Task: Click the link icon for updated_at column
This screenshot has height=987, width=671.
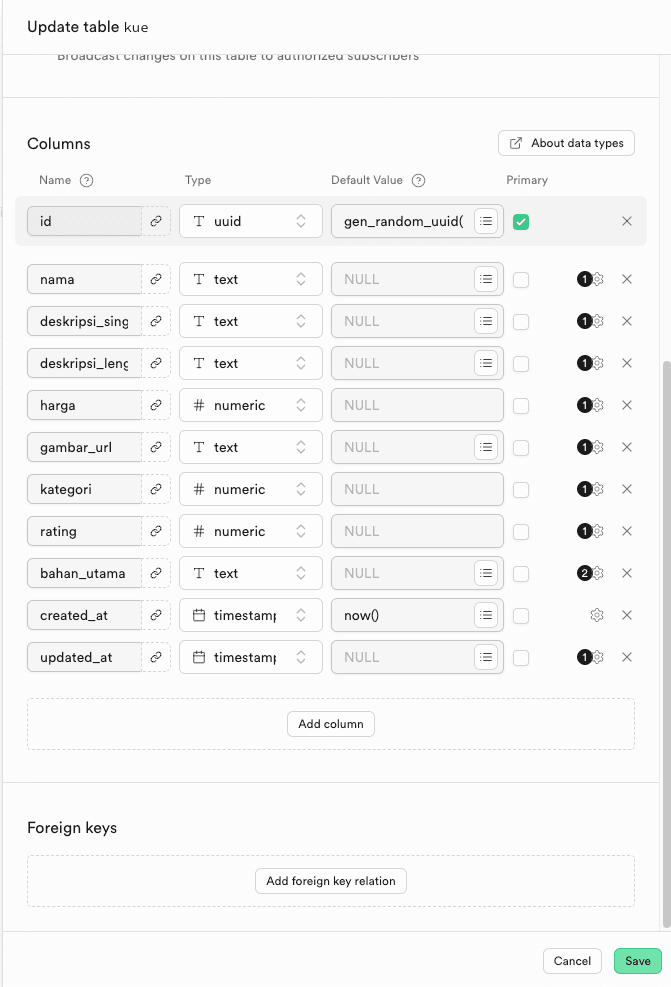Action: click(x=156, y=657)
